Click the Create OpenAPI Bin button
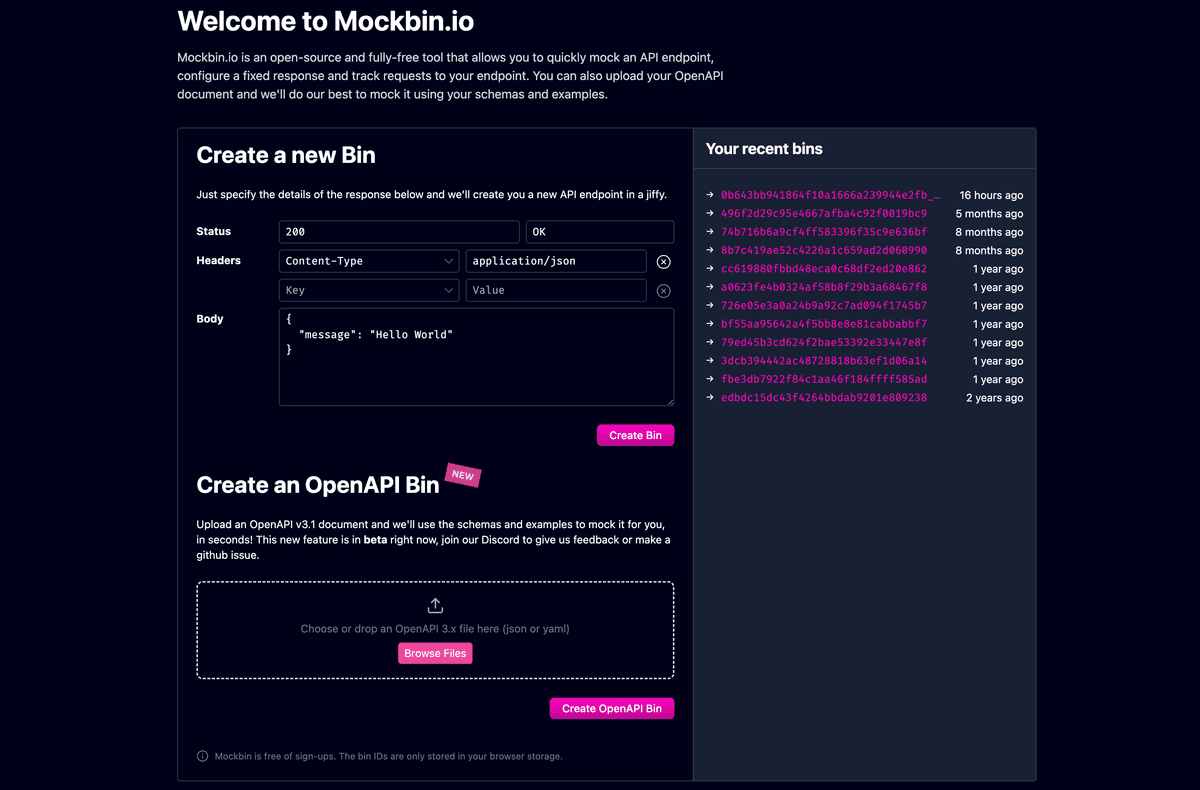This screenshot has width=1200, height=790. [x=611, y=708]
